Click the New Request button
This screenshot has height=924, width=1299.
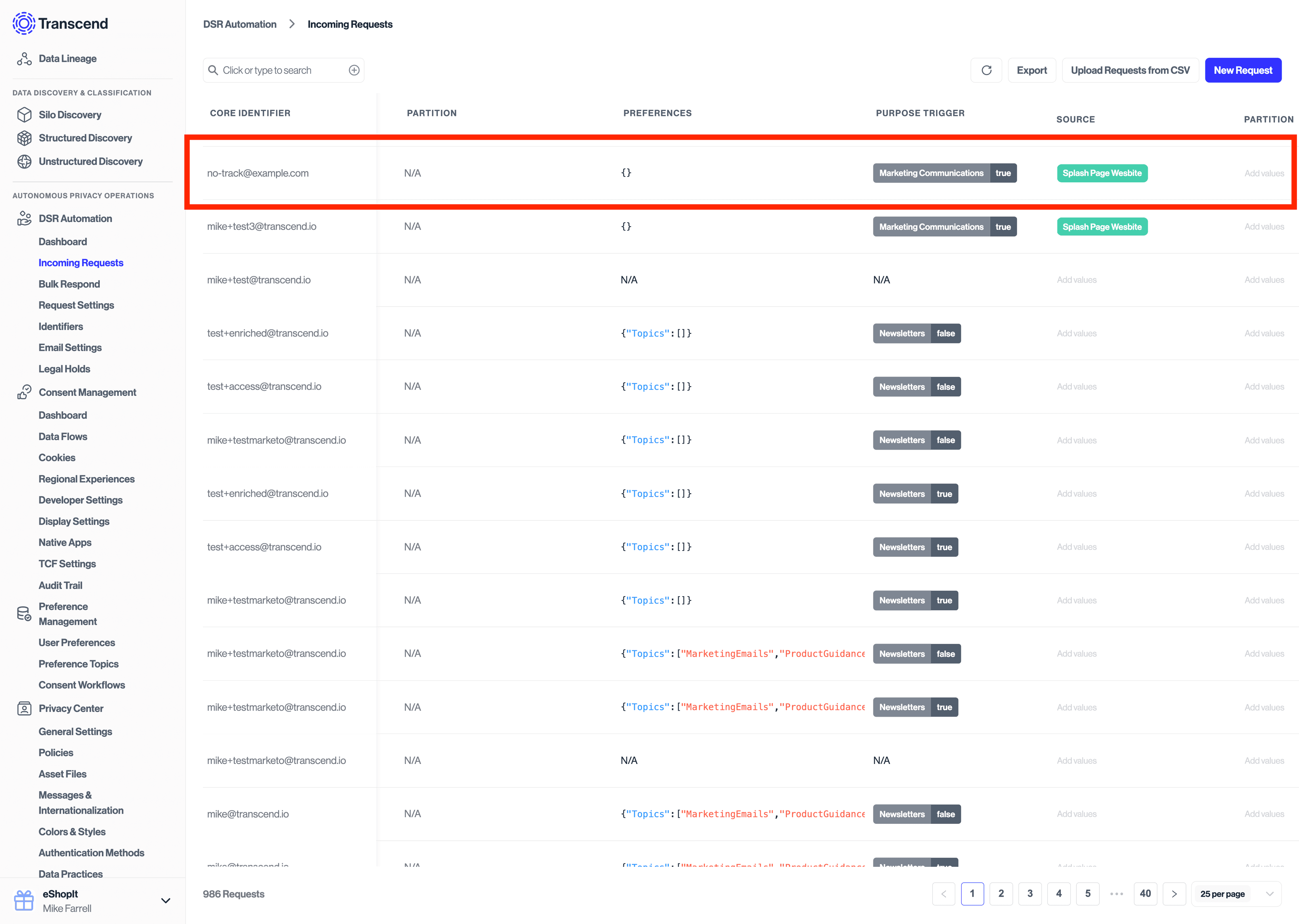1243,70
